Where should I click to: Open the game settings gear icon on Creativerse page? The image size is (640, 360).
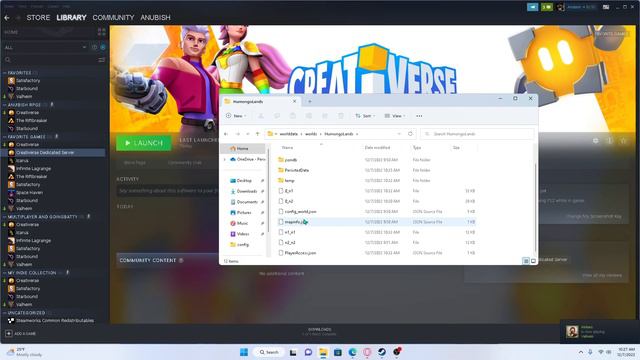(x=596, y=140)
